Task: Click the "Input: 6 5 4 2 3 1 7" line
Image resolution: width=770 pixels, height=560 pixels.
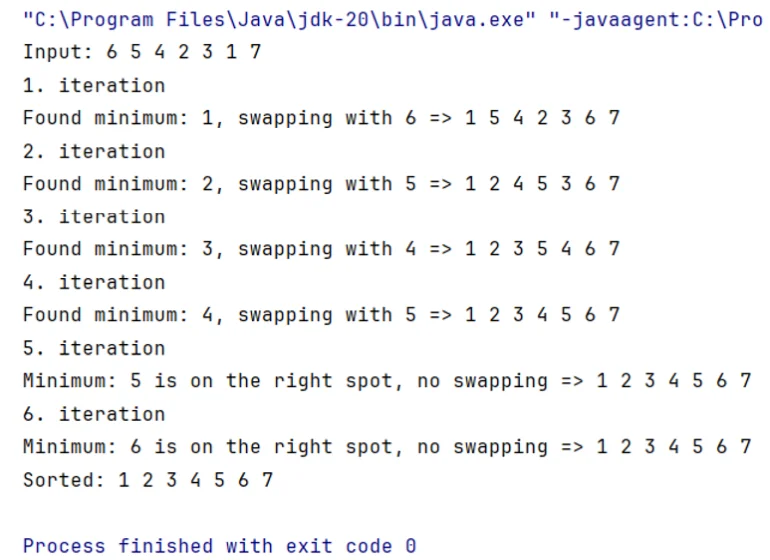Action: coord(142,52)
